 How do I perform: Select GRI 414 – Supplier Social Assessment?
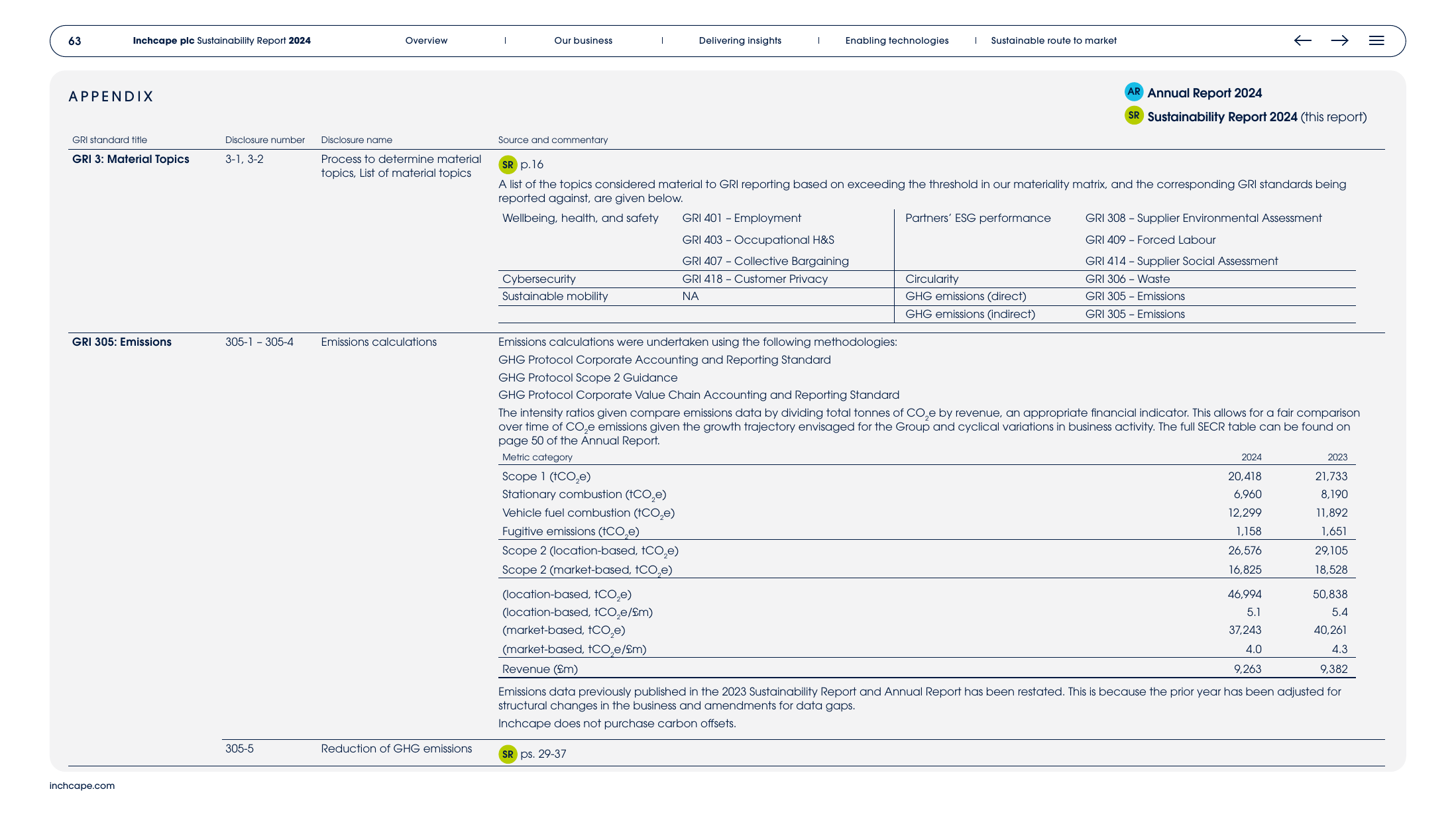point(1182,261)
